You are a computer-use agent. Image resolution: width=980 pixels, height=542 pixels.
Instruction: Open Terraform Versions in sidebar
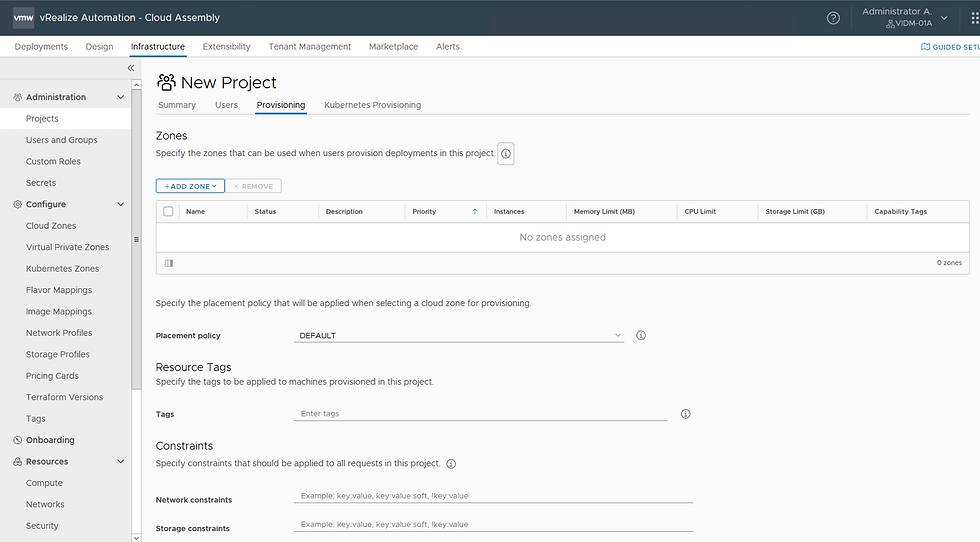(65, 397)
